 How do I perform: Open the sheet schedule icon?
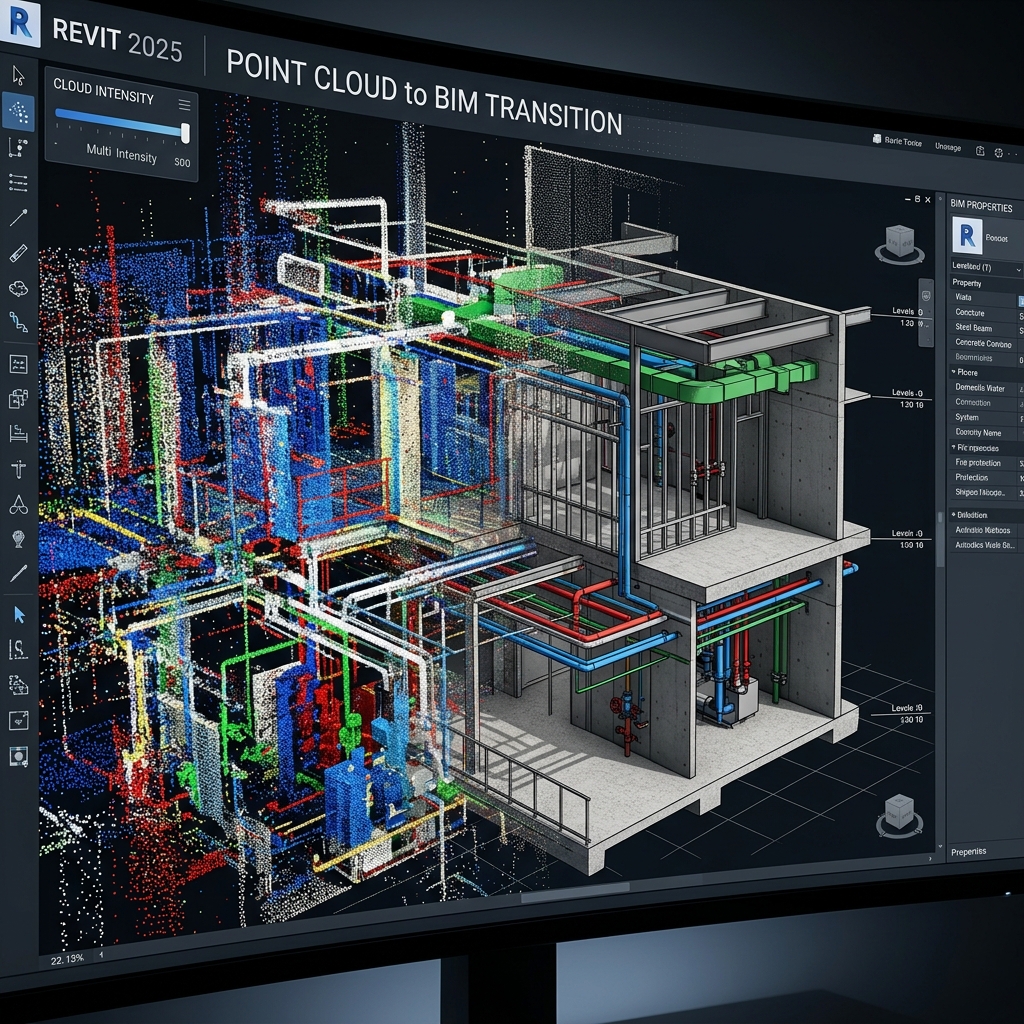point(18,364)
